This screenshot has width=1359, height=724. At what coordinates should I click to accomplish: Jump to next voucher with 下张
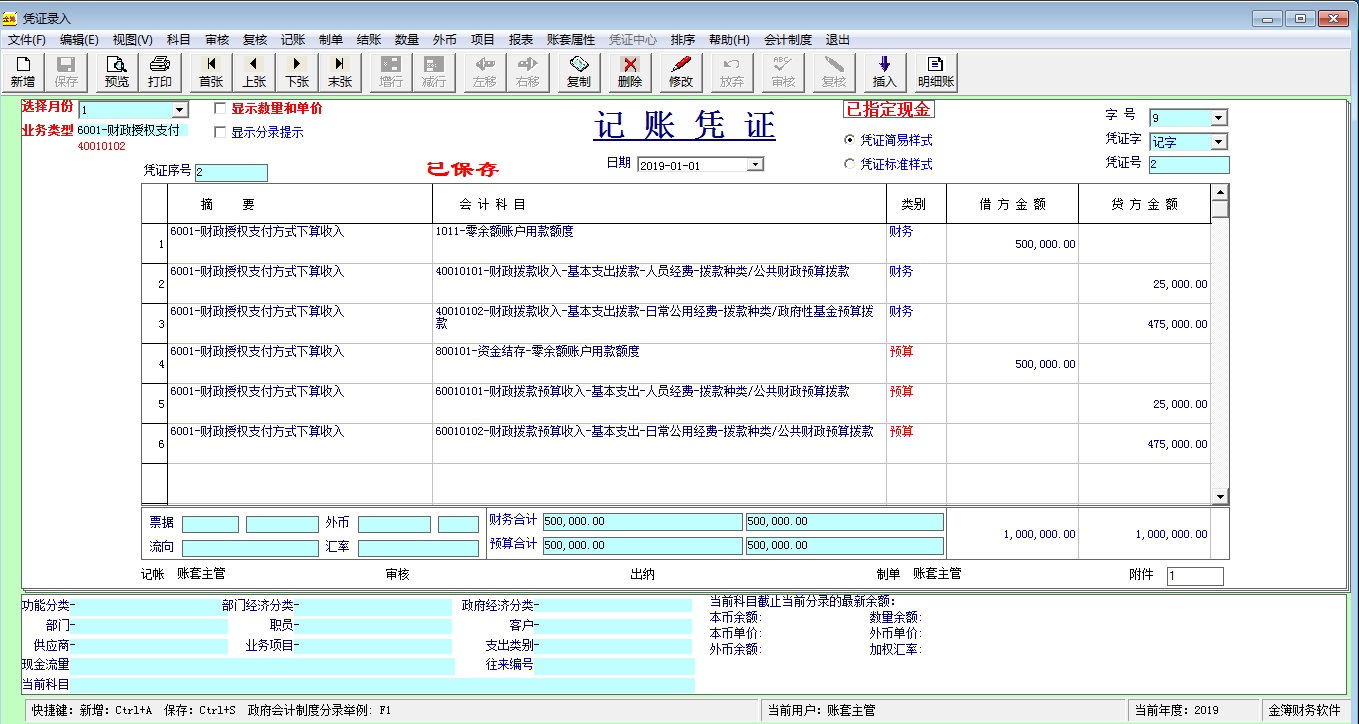tap(297, 72)
